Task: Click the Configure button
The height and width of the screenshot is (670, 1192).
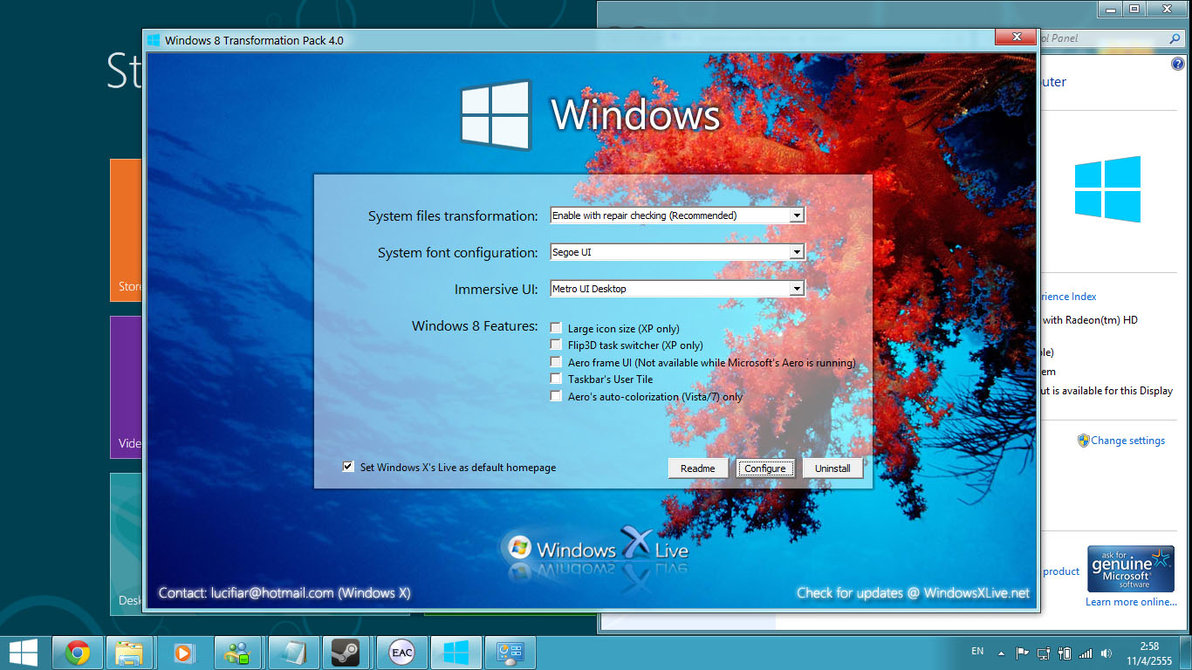Action: 765,468
